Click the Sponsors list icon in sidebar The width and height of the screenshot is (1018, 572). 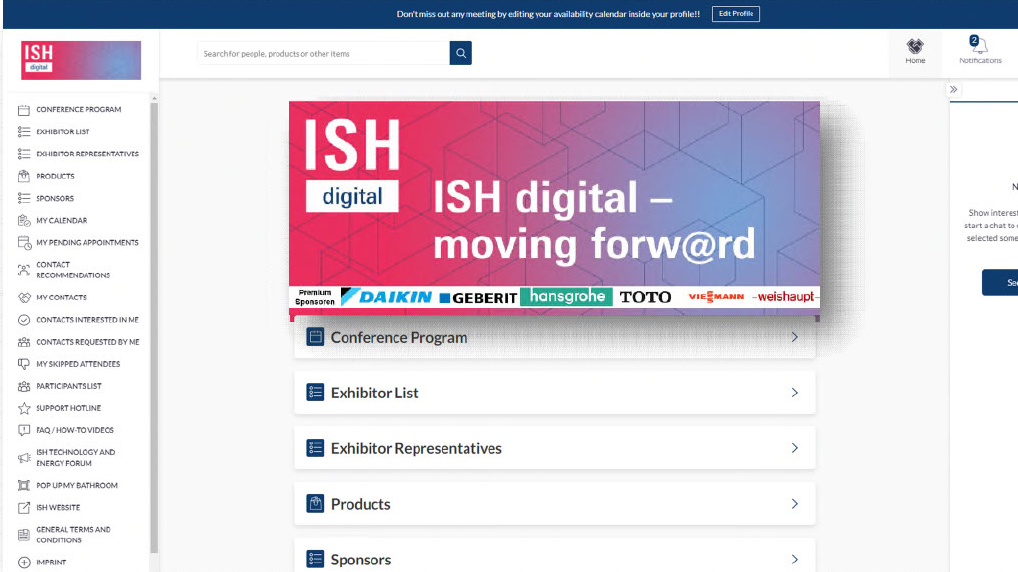pos(24,198)
